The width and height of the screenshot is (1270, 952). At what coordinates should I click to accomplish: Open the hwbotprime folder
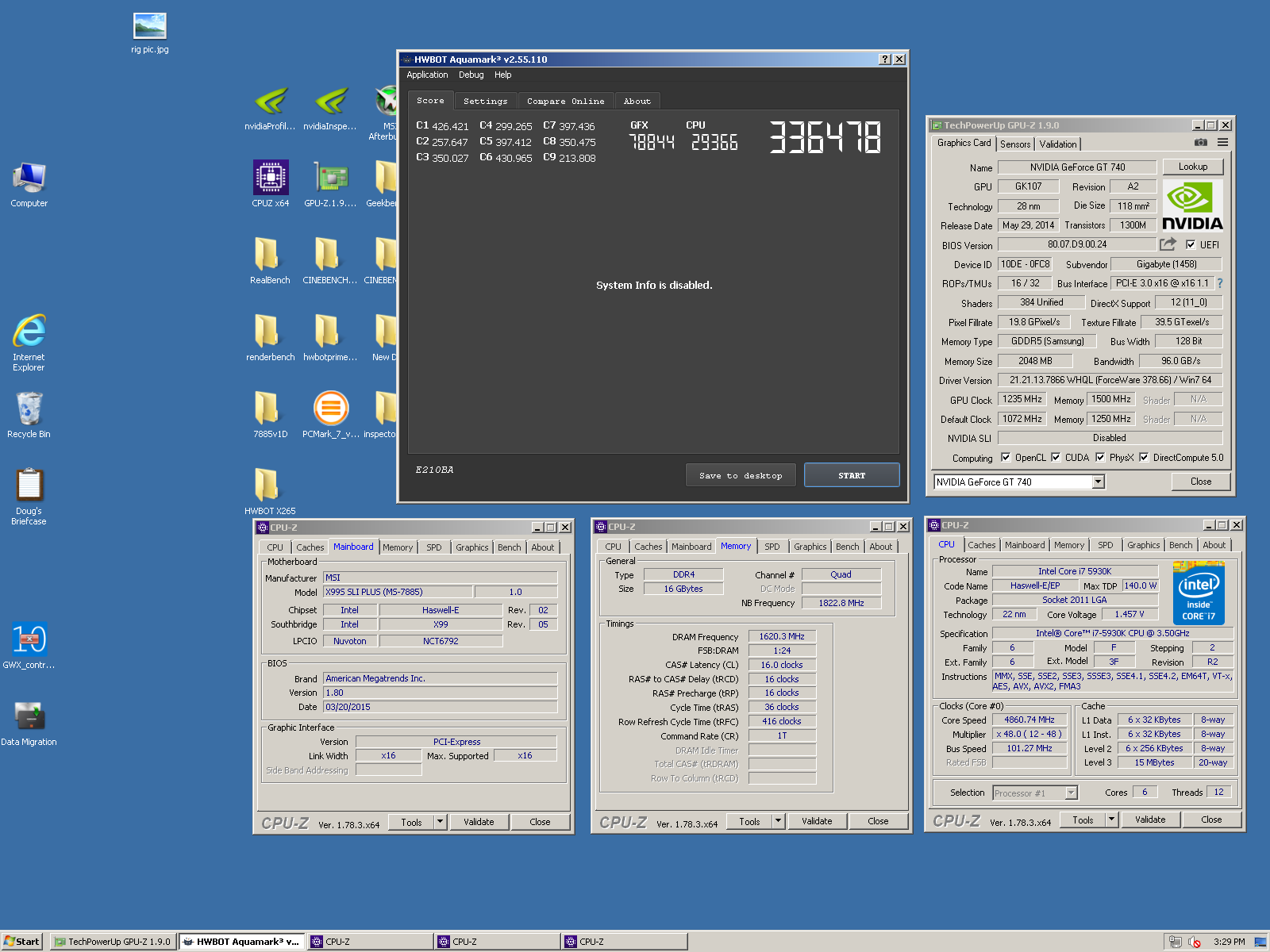tap(330, 338)
